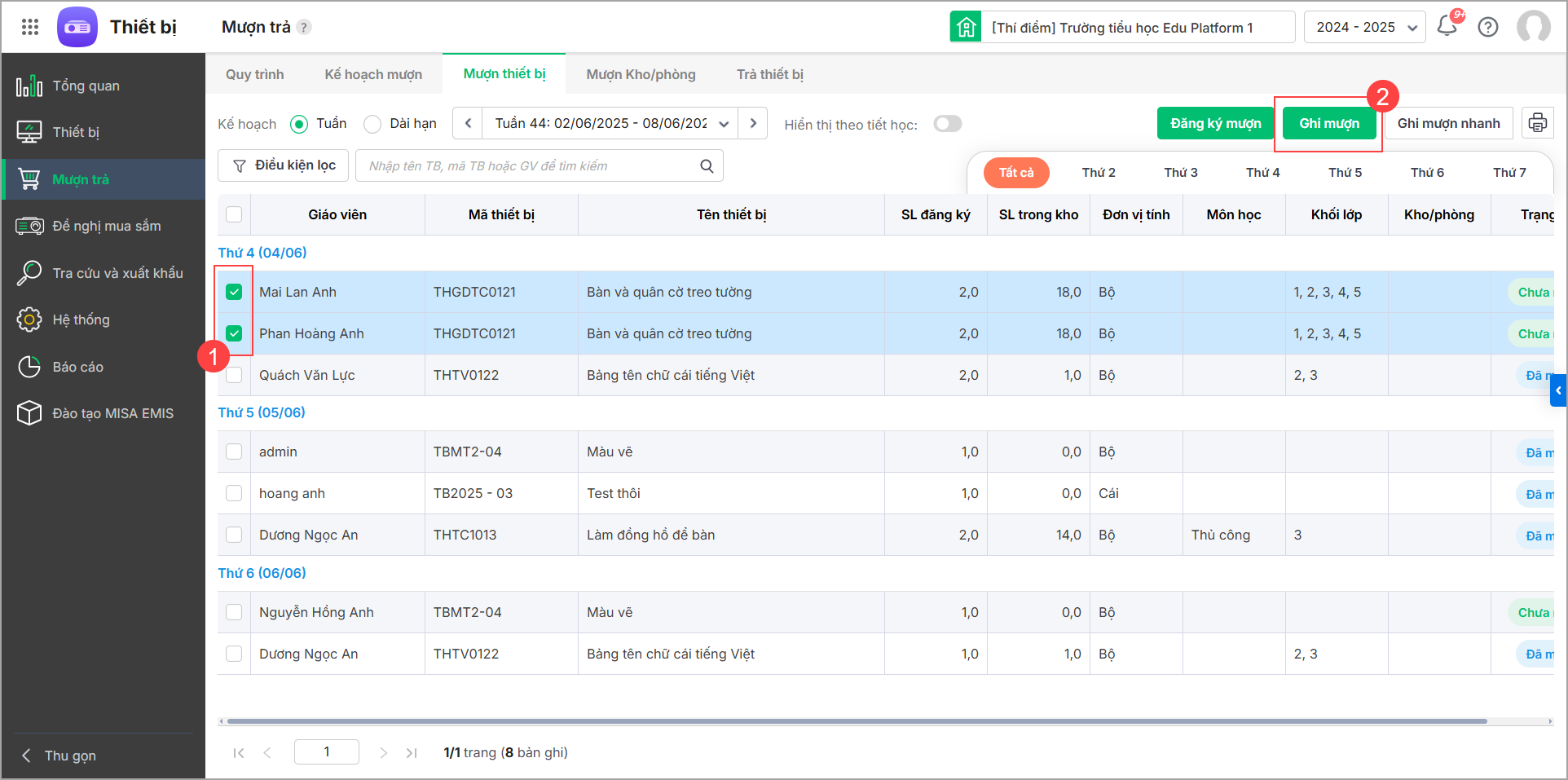The image size is (1568, 780).
Task: Open the Kế hoạch mượn tab
Action: click(x=373, y=74)
